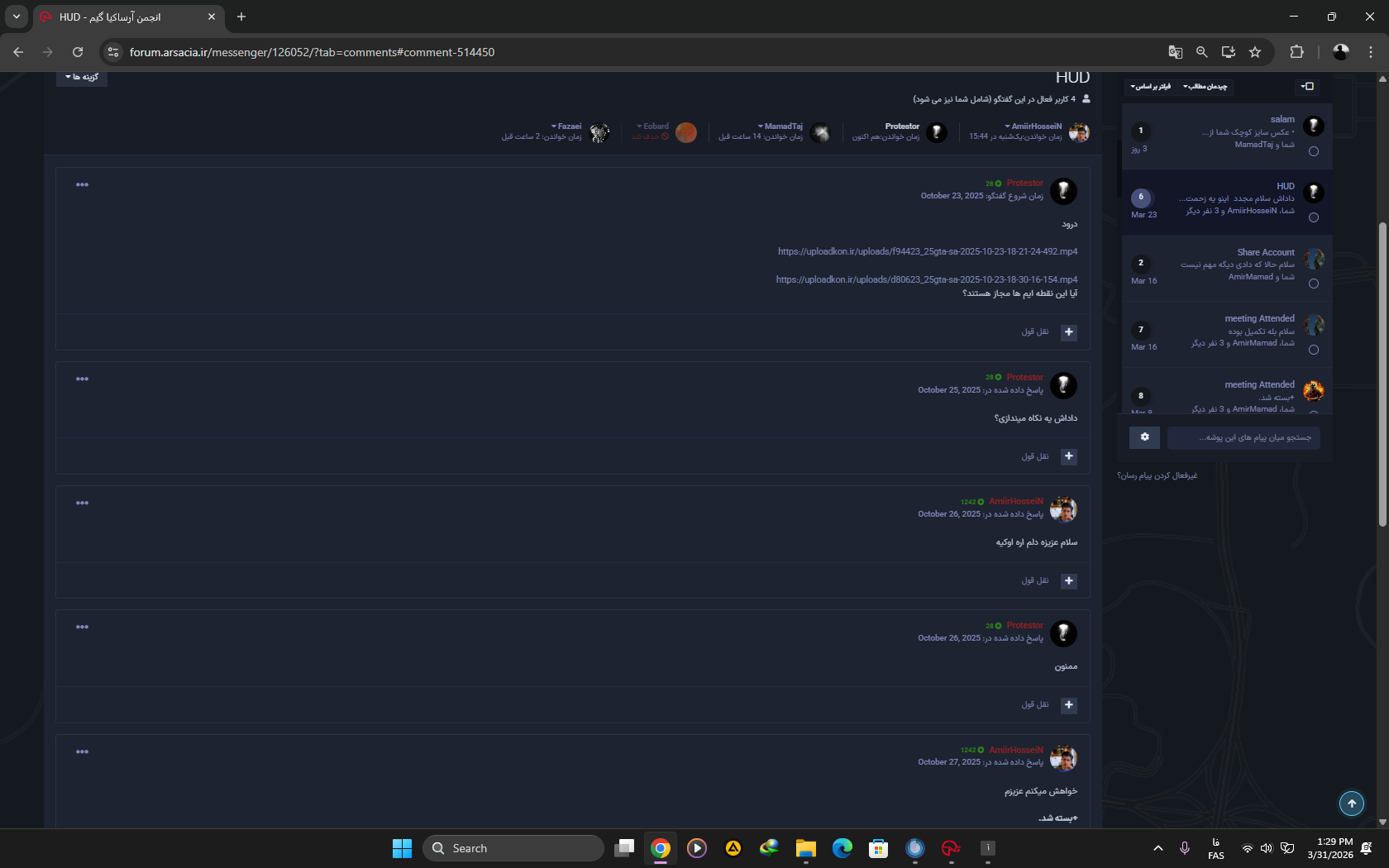The height and width of the screenshot is (868, 1389).
Task: Open the salam conversation
Action: coord(1227,136)
